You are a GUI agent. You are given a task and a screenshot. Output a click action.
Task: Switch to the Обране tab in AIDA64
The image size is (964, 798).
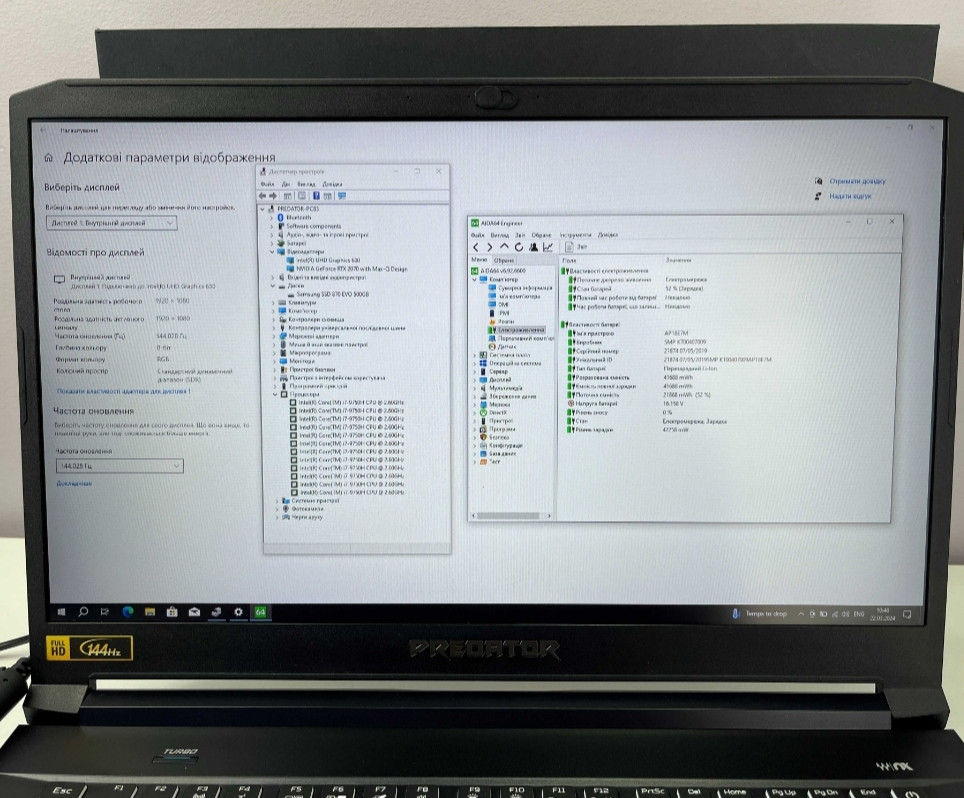pyautogui.click(x=504, y=260)
